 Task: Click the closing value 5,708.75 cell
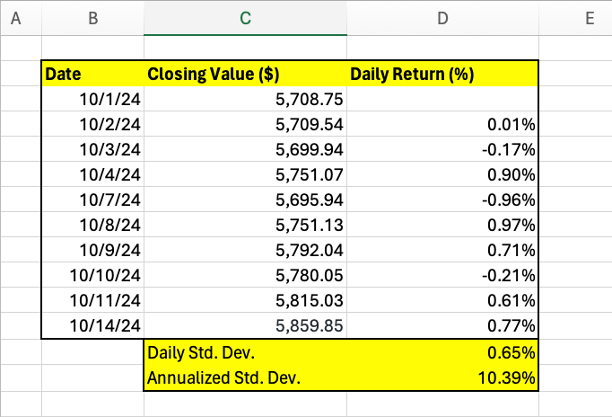click(x=245, y=99)
